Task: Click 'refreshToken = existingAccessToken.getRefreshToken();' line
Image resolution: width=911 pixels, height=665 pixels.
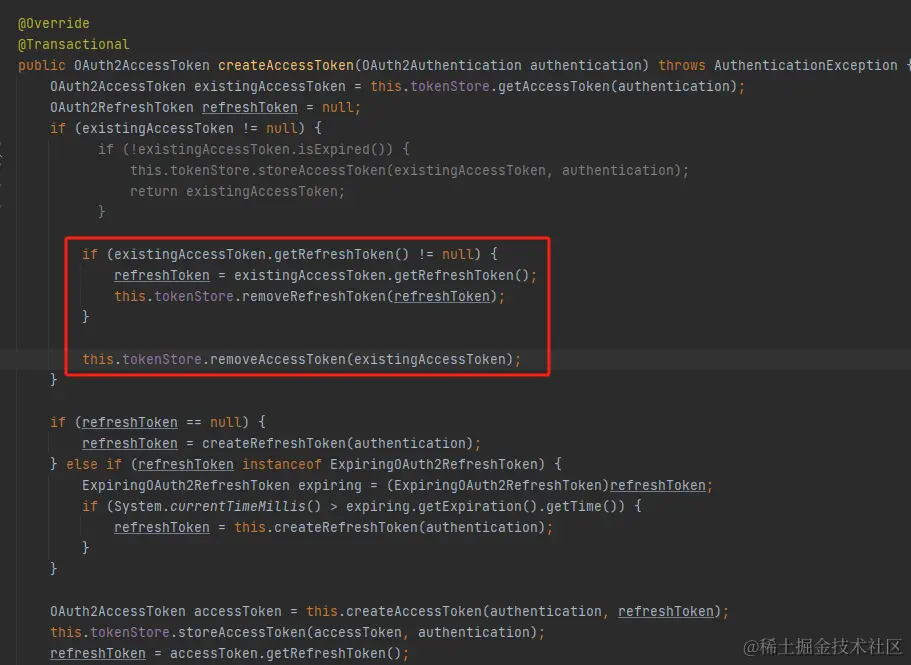Action: coord(325,275)
